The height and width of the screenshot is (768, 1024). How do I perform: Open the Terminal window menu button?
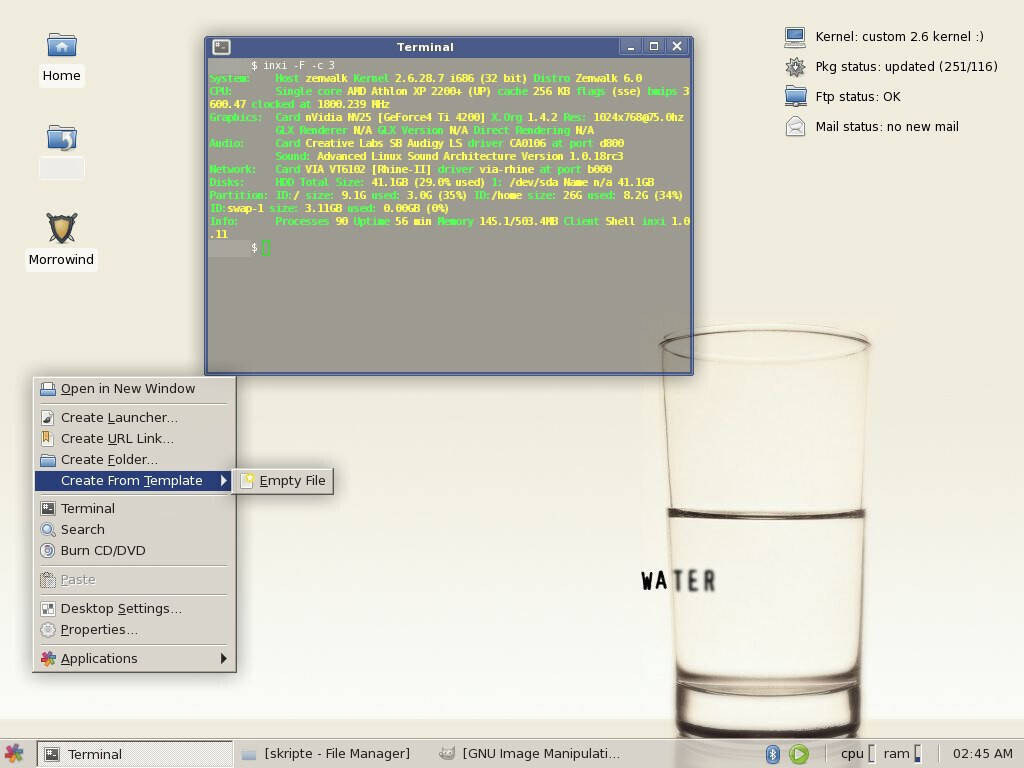220,46
